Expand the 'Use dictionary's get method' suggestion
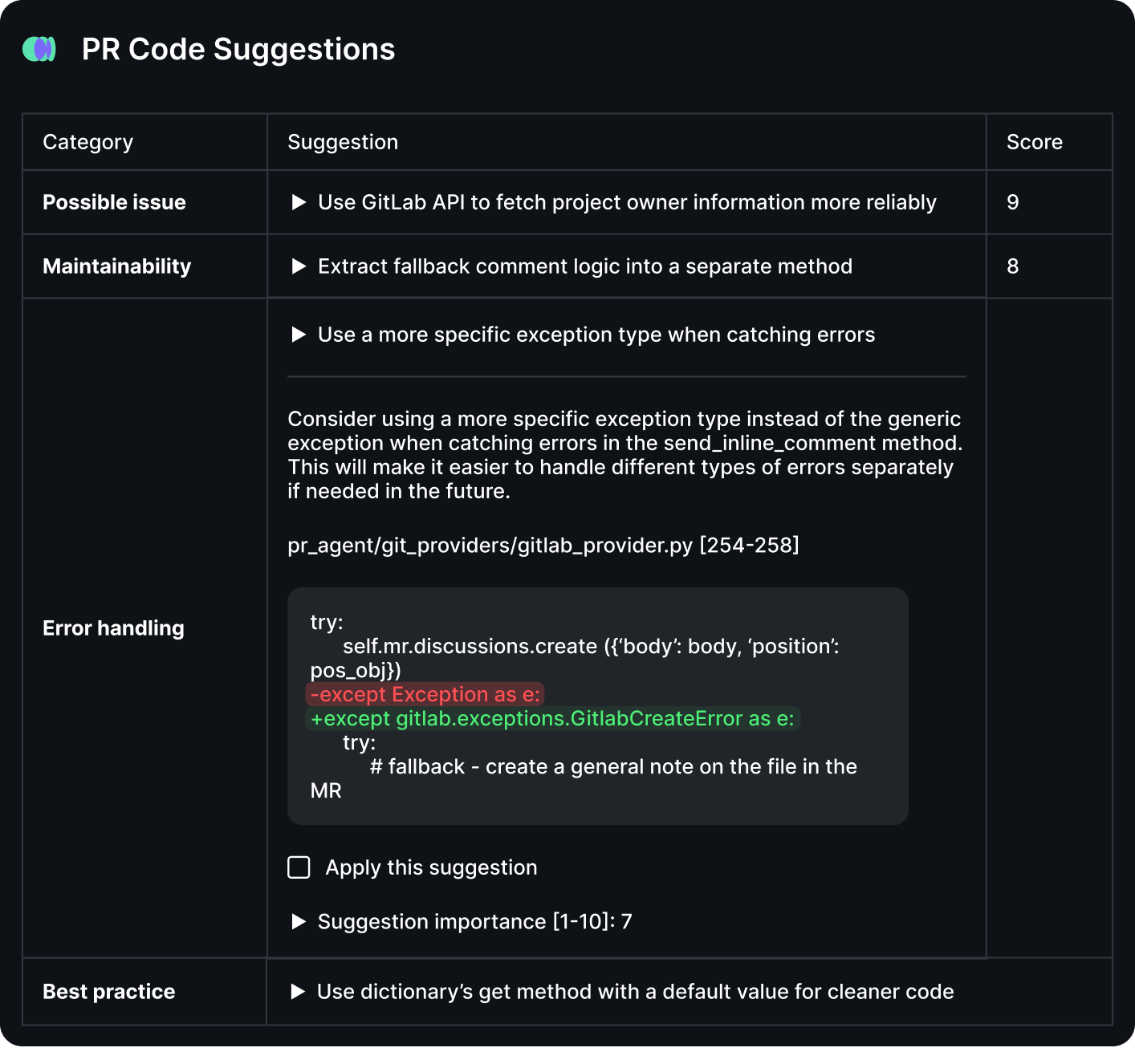The height and width of the screenshot is (1064, 1135). click(299, 991)
